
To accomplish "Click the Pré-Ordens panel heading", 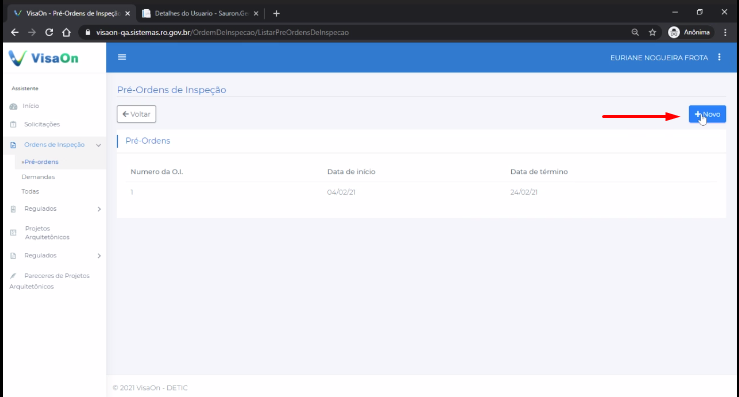I will pos(148,141).
